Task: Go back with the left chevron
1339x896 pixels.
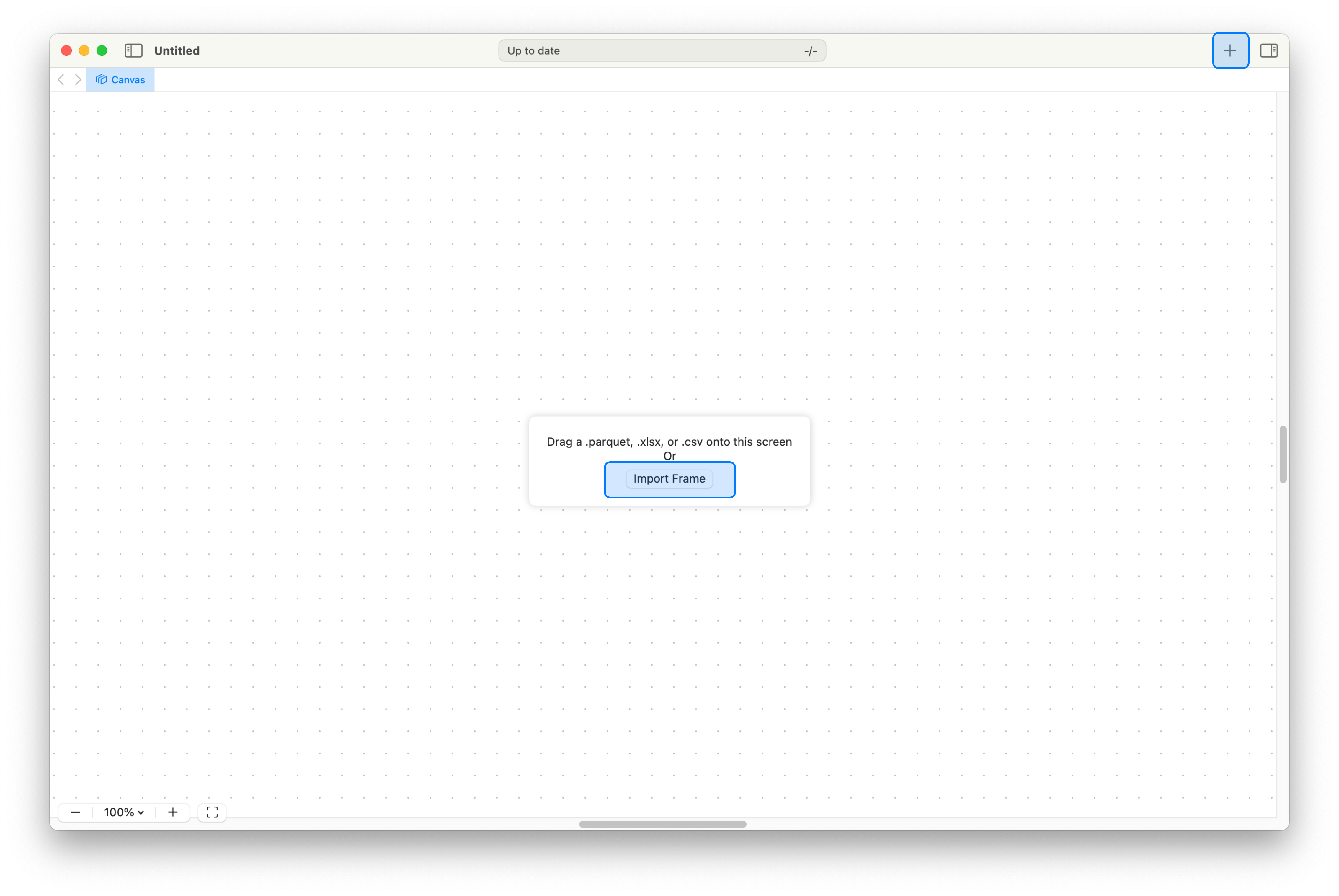Action: pyautogui.click(x=61, y=79)
